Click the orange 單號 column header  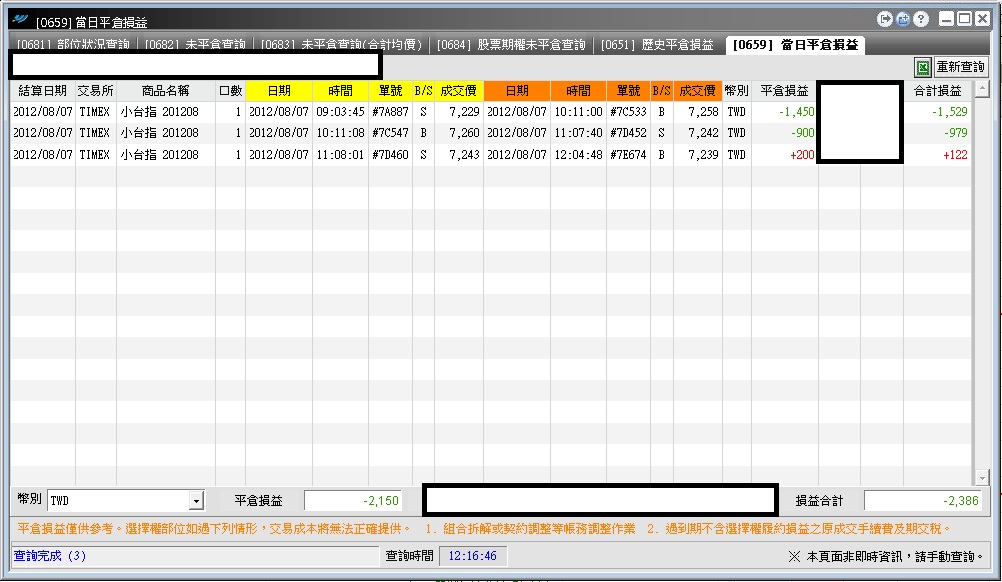(x=628, y=91)
